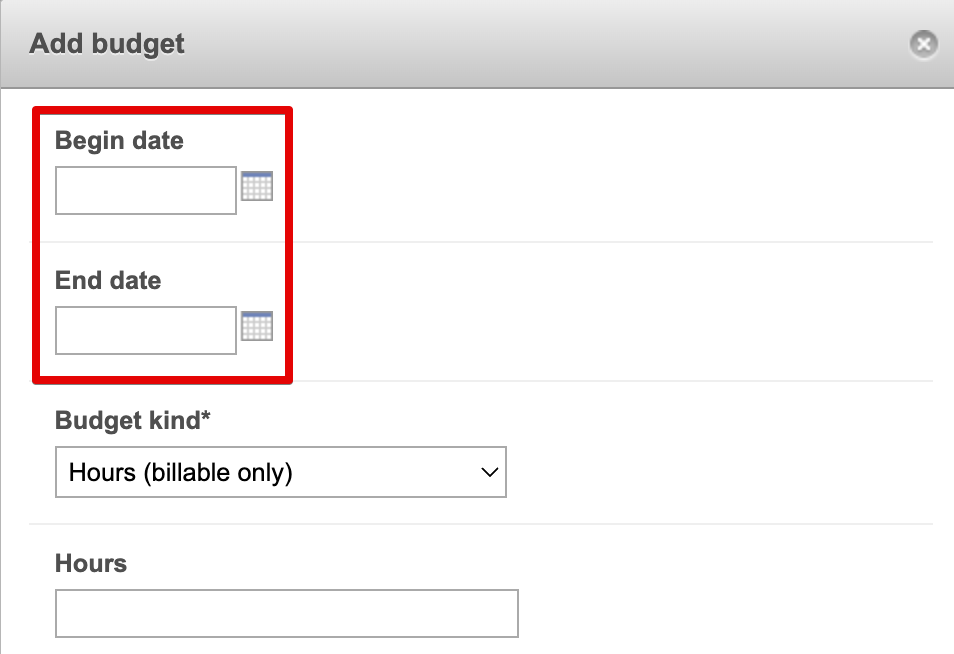The image size is (954, 654).
Task: Focus the Hours text field
Action: point(287,613)
